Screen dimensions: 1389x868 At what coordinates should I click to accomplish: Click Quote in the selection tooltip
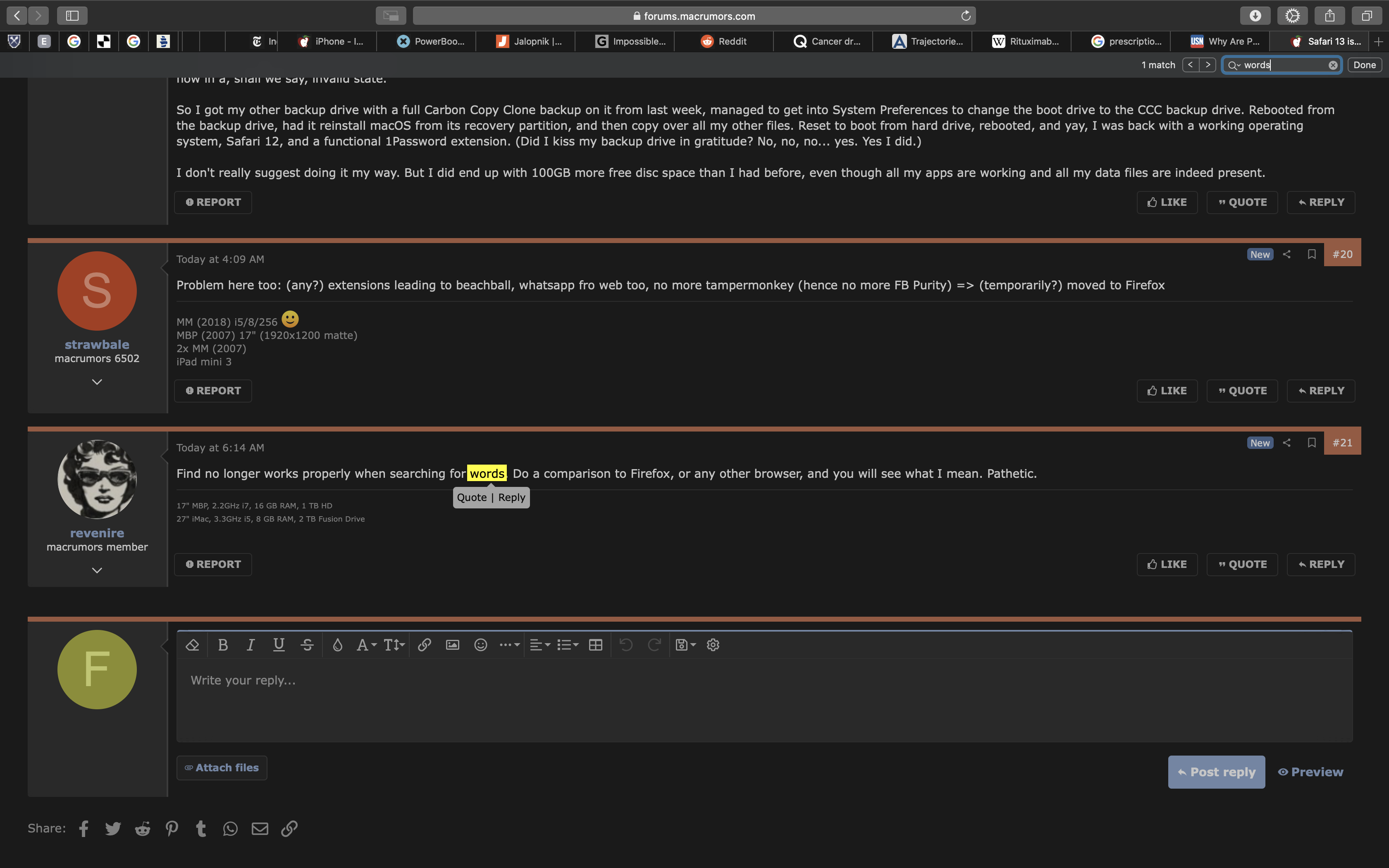point(472,497)
